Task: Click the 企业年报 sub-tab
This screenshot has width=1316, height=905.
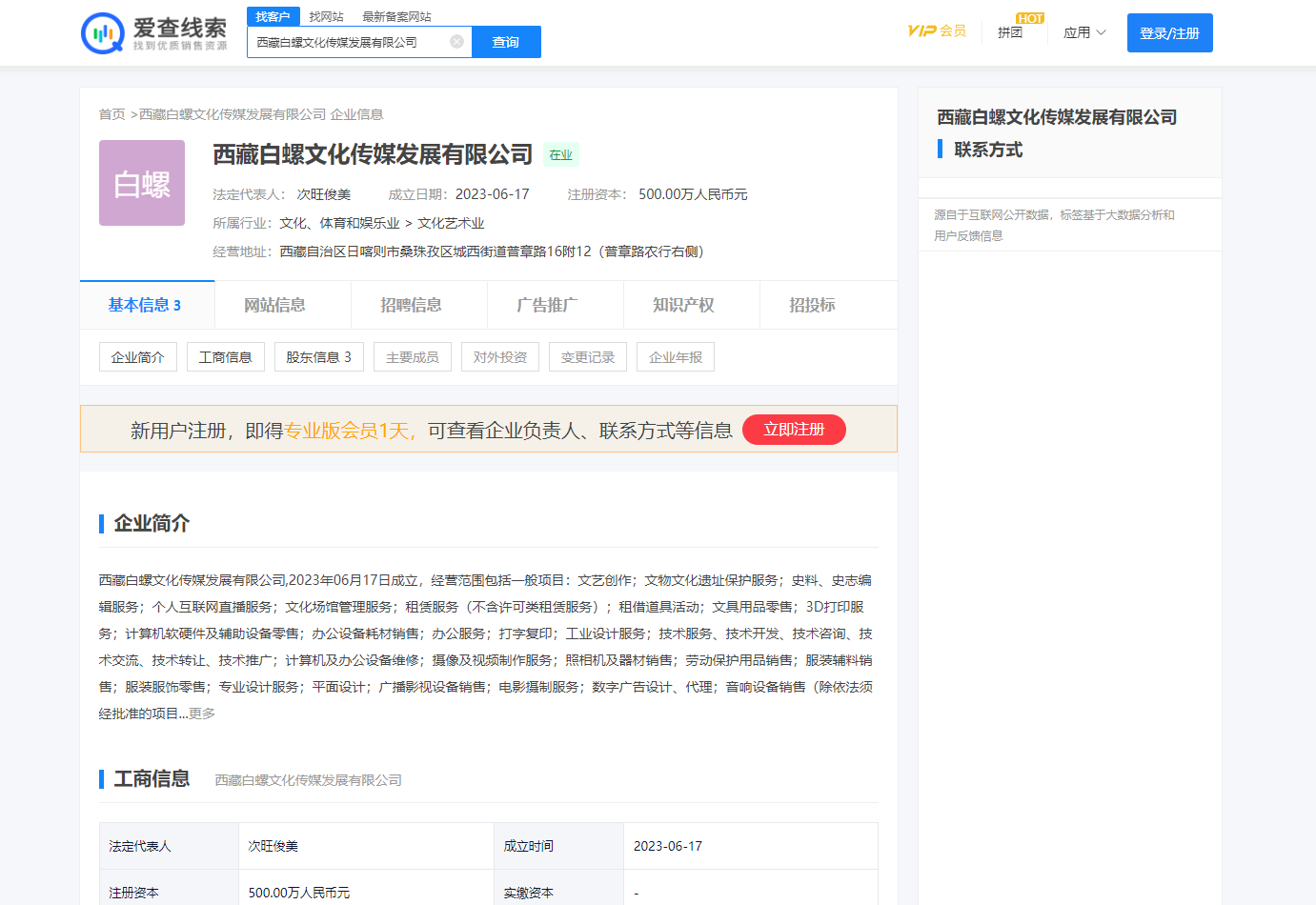Action: pyautogui.click(x=676, y=357)
